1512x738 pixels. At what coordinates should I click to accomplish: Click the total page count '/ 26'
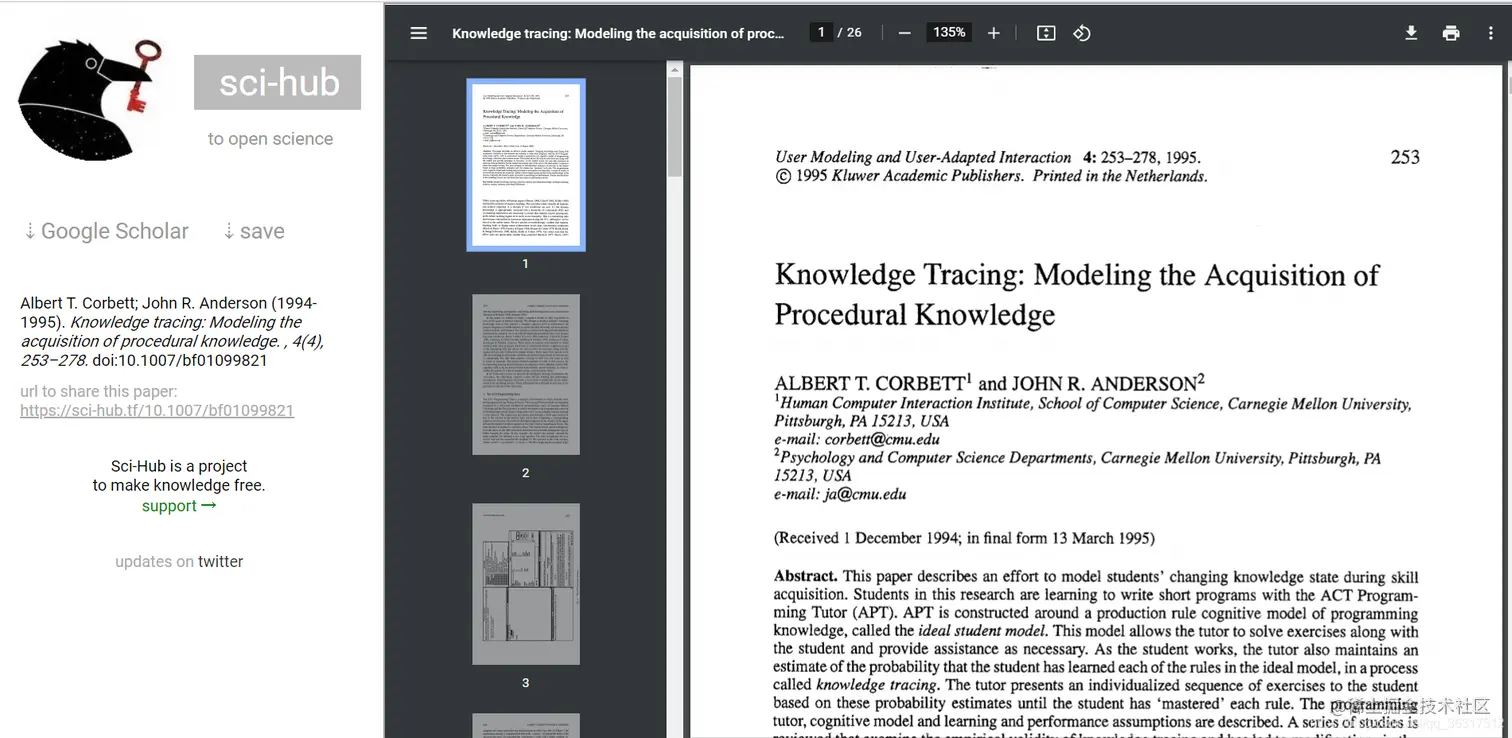point(850,32)
